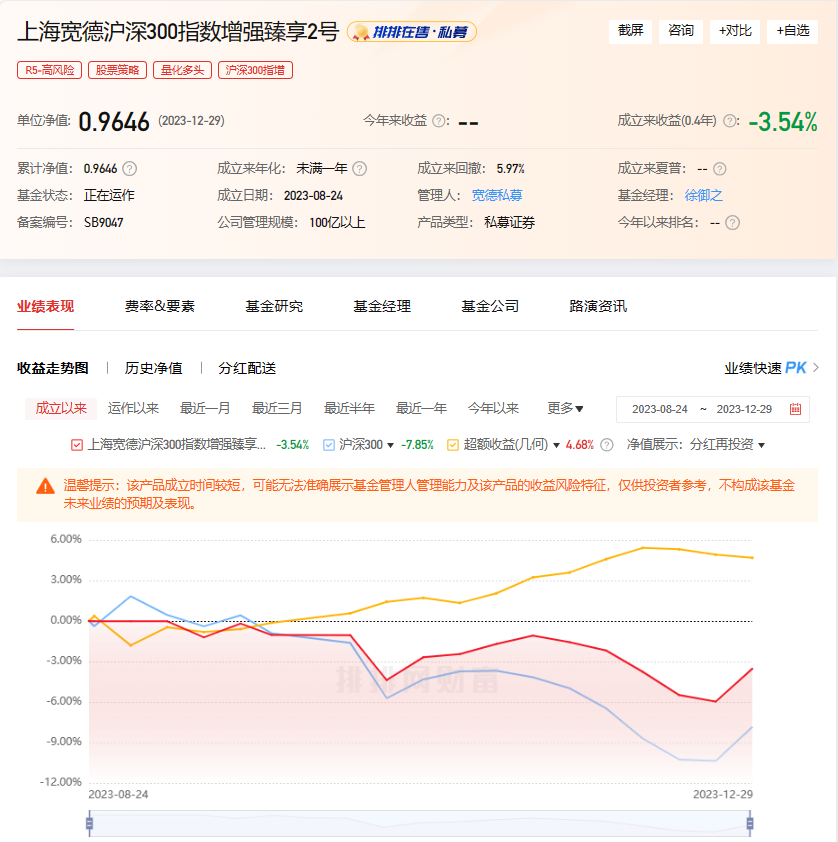Click the 咨询 button

click(681, 31)
